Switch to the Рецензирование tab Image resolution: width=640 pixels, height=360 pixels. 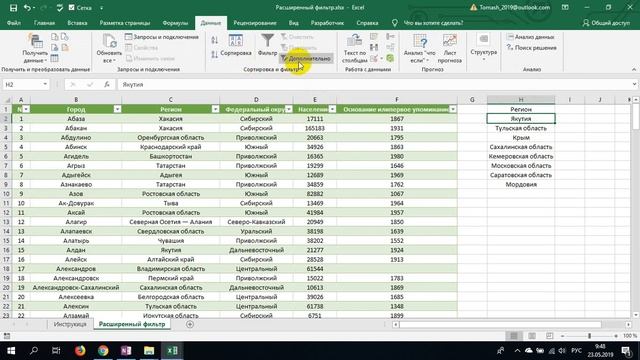[x=255, y=23]
